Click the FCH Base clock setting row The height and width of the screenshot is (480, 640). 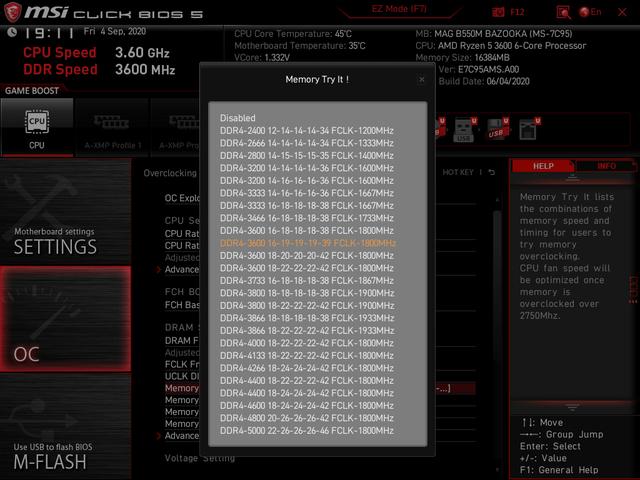tap(182, 305)
